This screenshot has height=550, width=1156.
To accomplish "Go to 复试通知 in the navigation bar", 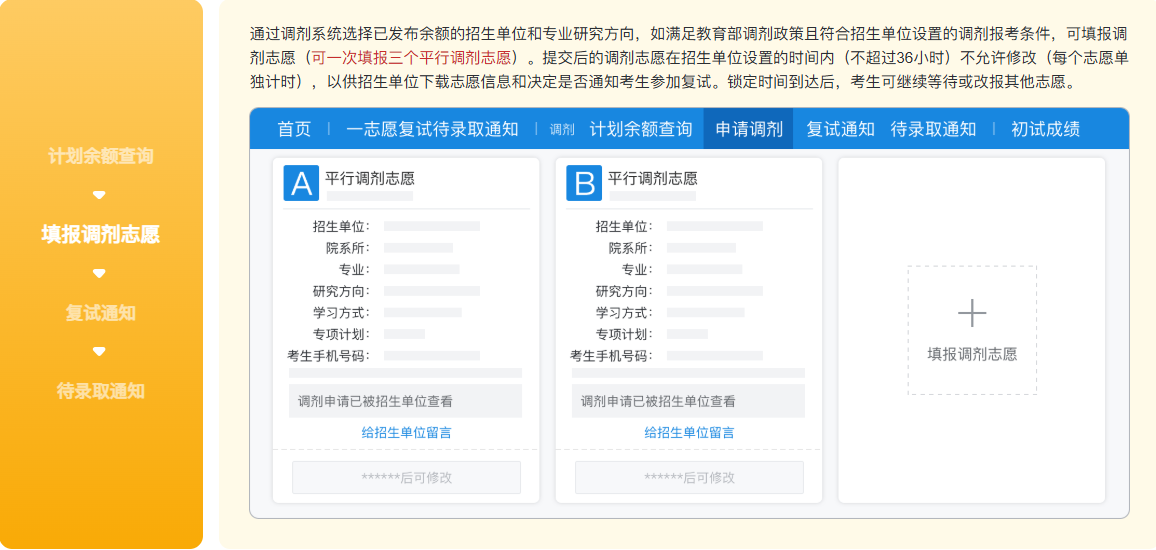I will (x=840, y=129).
